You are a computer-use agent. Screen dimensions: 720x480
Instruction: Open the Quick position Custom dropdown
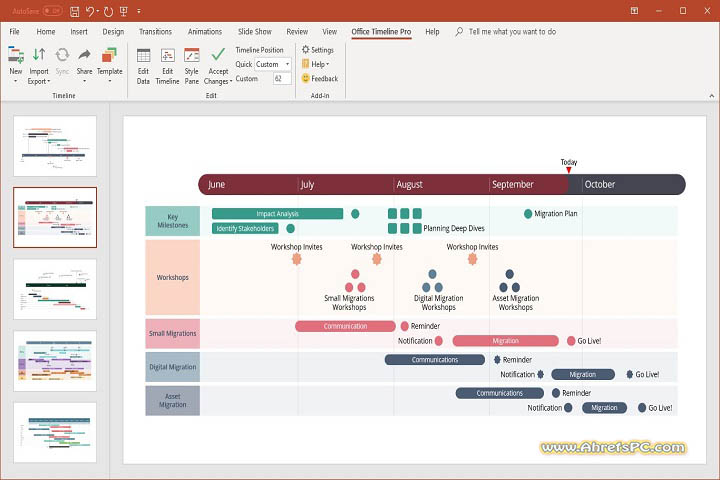[273, 64]
